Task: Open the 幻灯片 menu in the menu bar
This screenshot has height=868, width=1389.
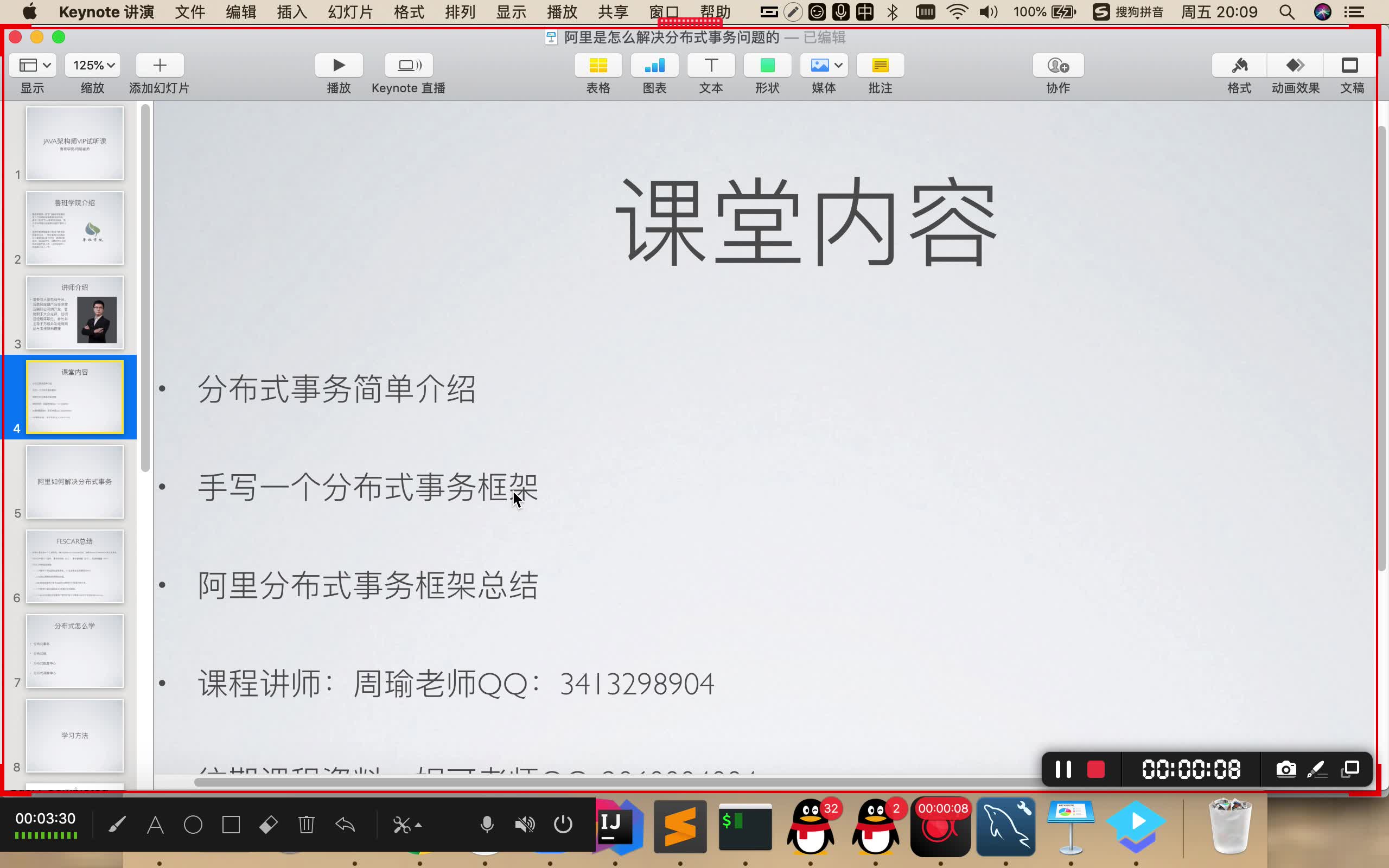Action: click(x=350, y=12)
